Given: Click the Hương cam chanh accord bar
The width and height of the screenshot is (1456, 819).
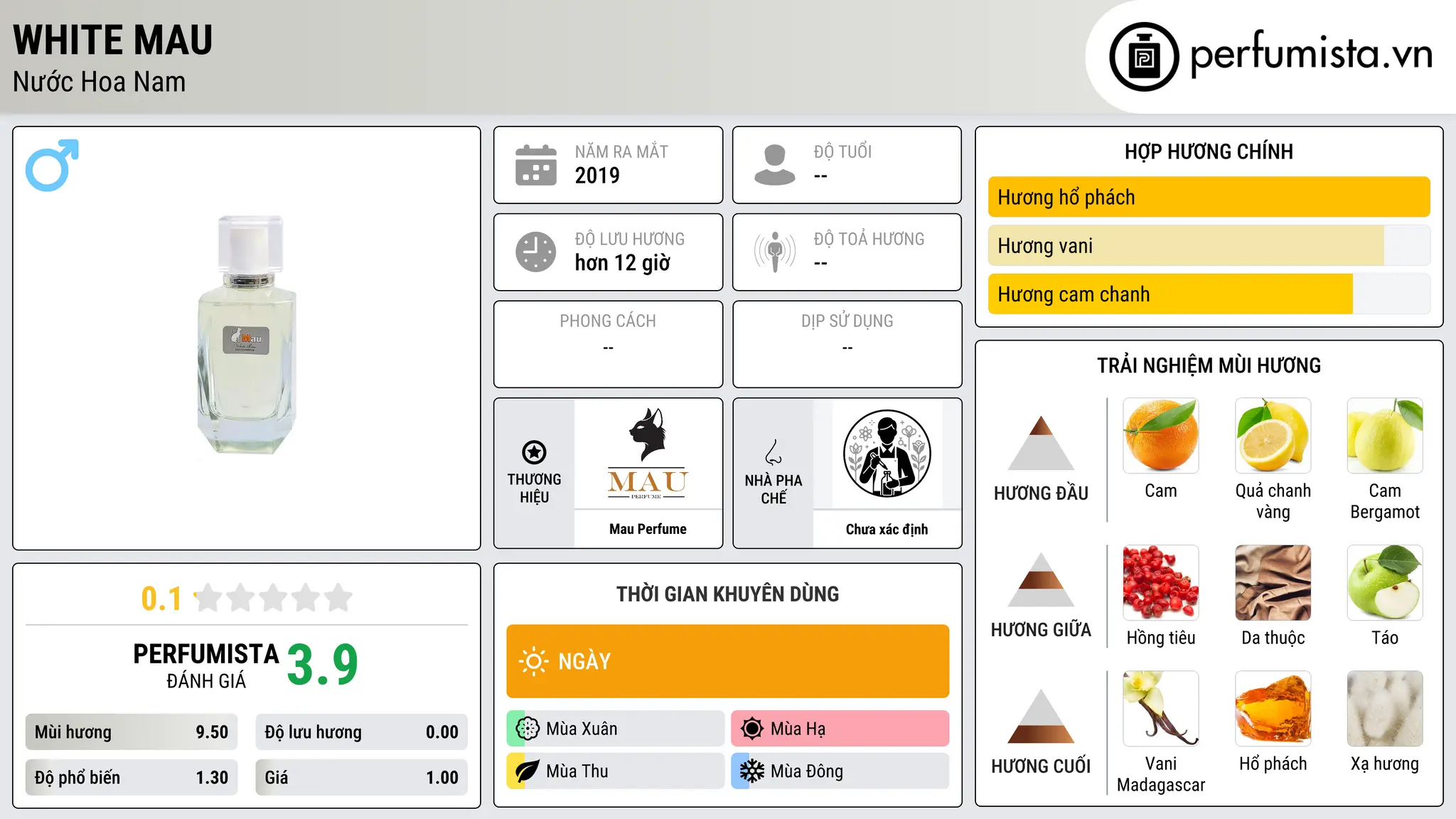Looking at the screenshot, I should click(x=1209, y=294).
